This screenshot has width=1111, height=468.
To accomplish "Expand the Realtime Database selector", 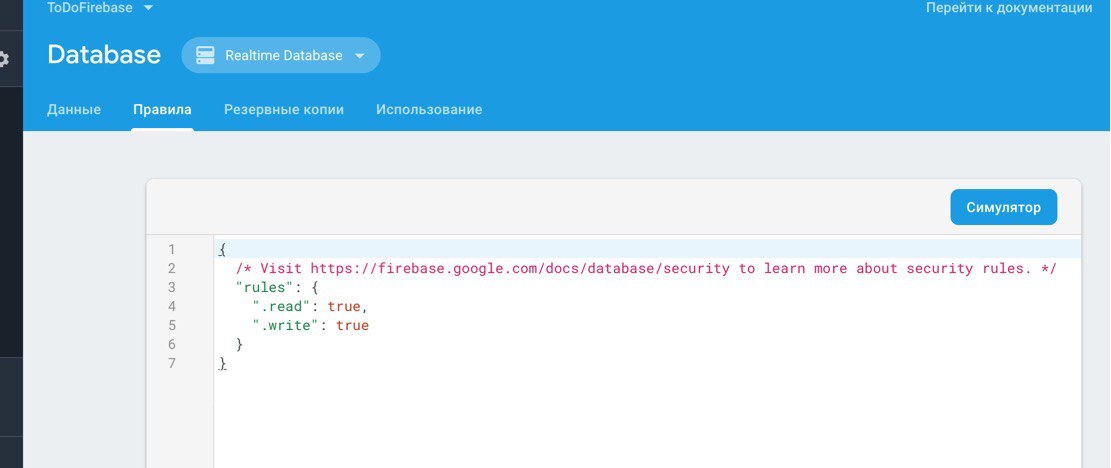I will click(281, 55).
